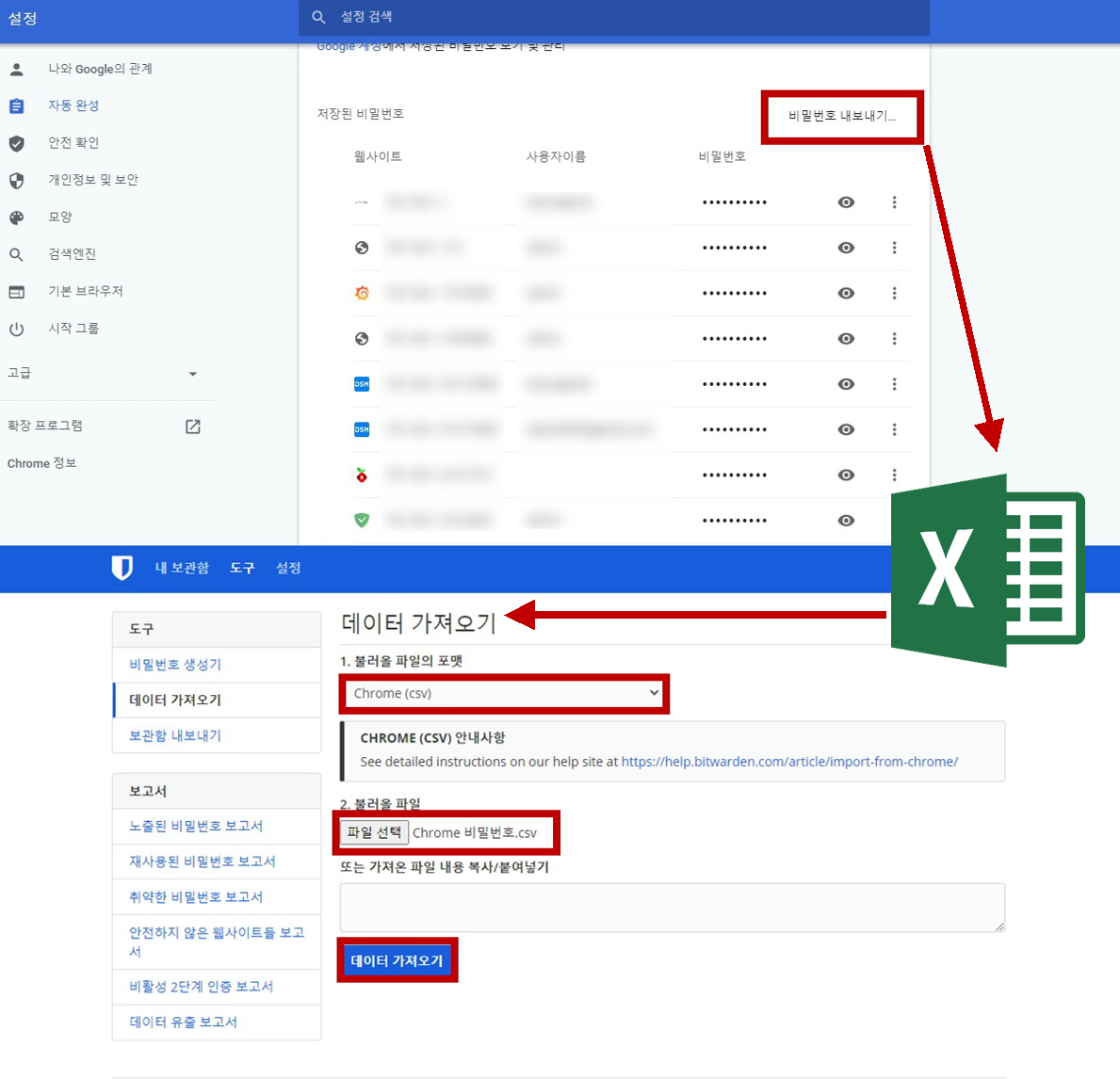Show password for green shield row
The width and height of the screenshot is (1120, 1079).
846,521
